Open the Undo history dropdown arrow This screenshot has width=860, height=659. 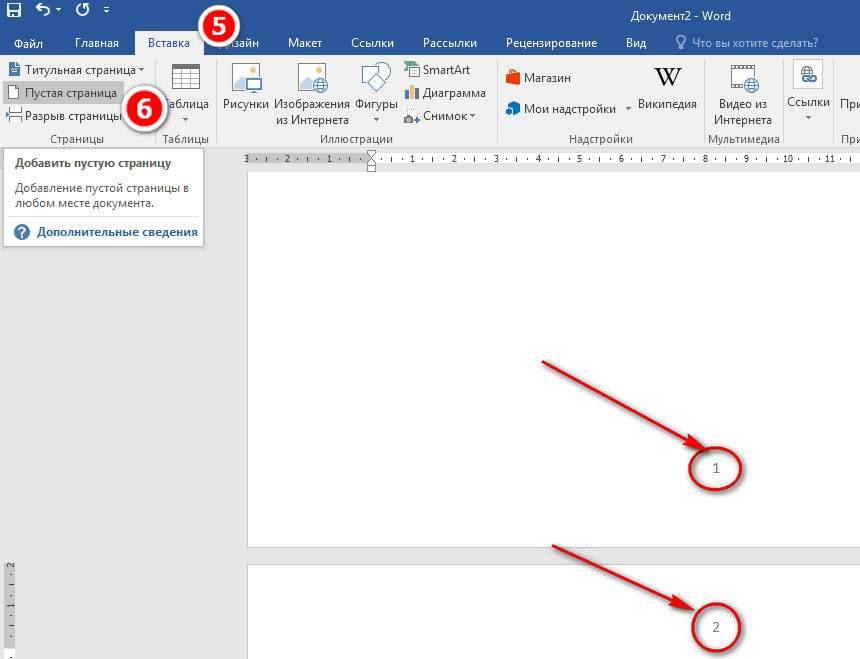coord(58,10)
